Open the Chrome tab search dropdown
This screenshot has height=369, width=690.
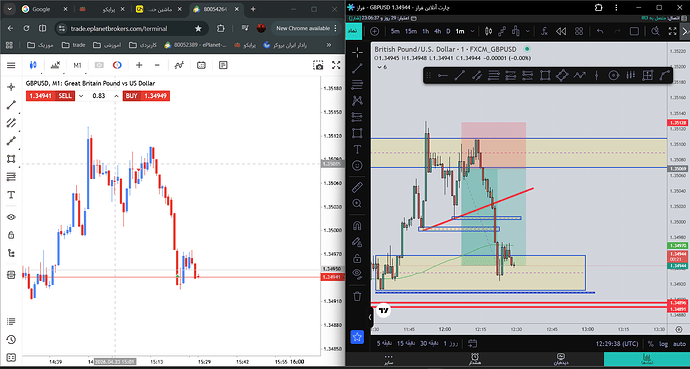pyautogui.click(x=11, y=9)
